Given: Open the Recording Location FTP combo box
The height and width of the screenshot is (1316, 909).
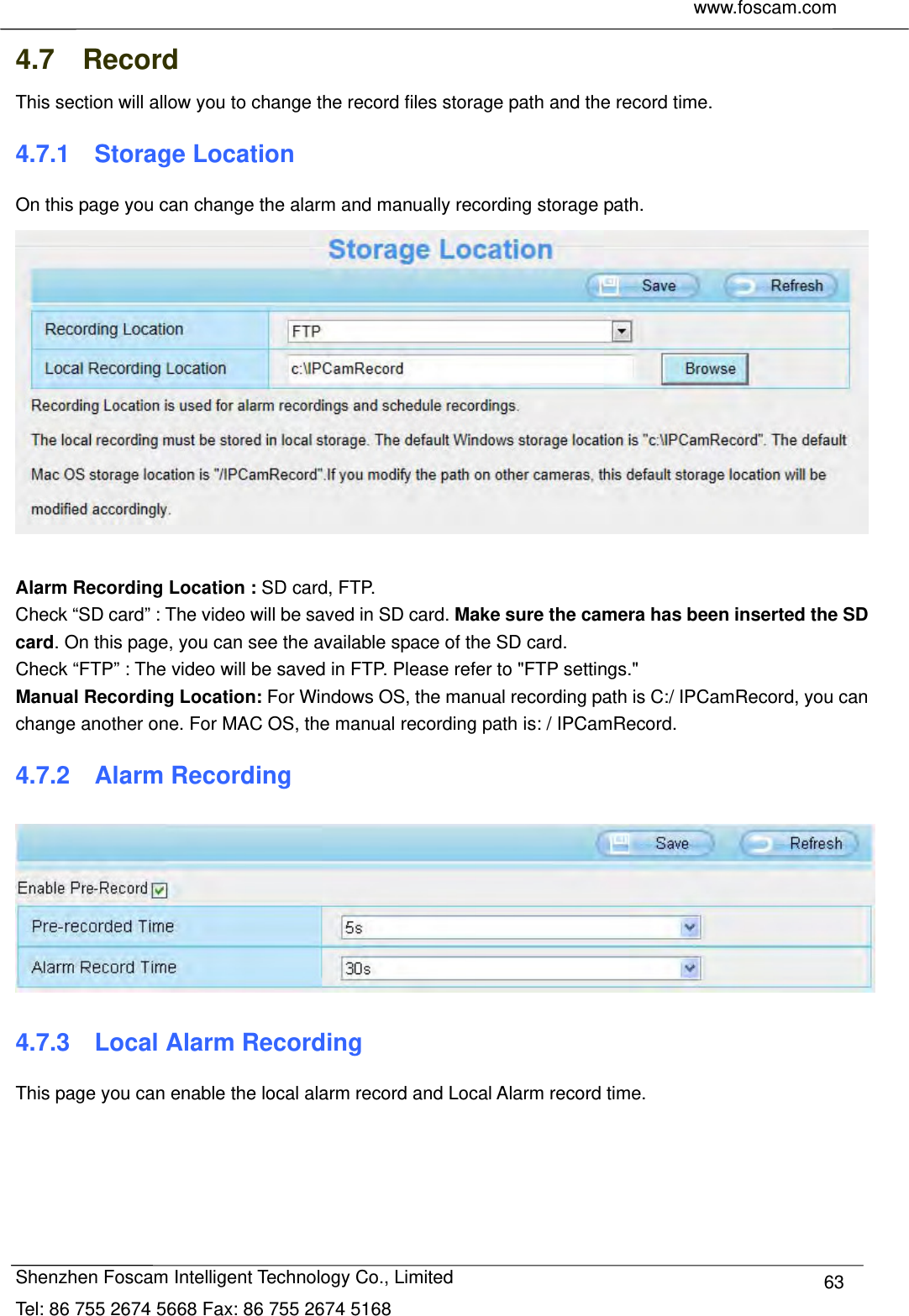Looking at the screenshot, I should pyautogui.click(x=458, y=331).
